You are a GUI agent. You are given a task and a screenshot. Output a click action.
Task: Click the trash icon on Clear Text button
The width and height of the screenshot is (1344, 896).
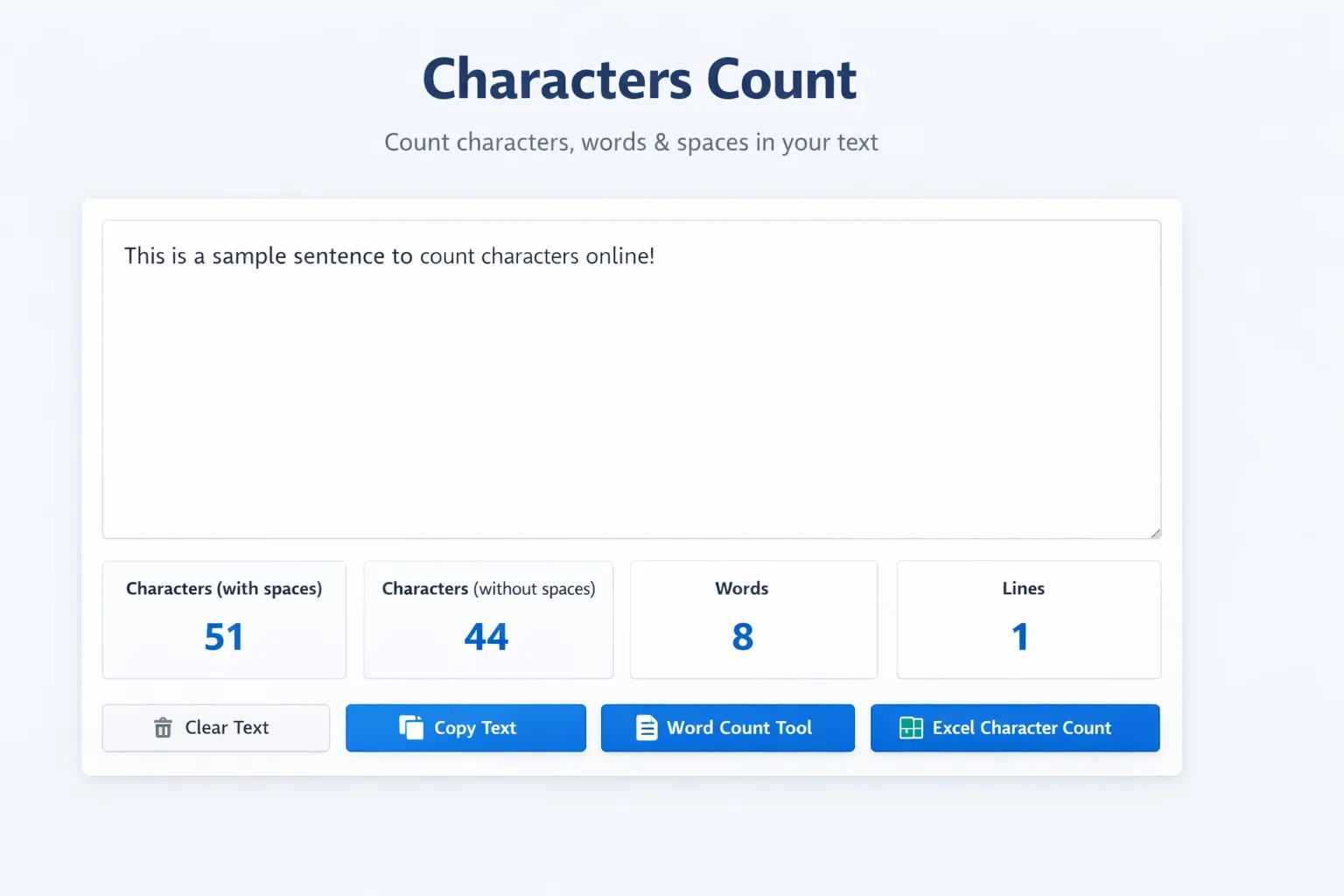[x=163, y=727]
